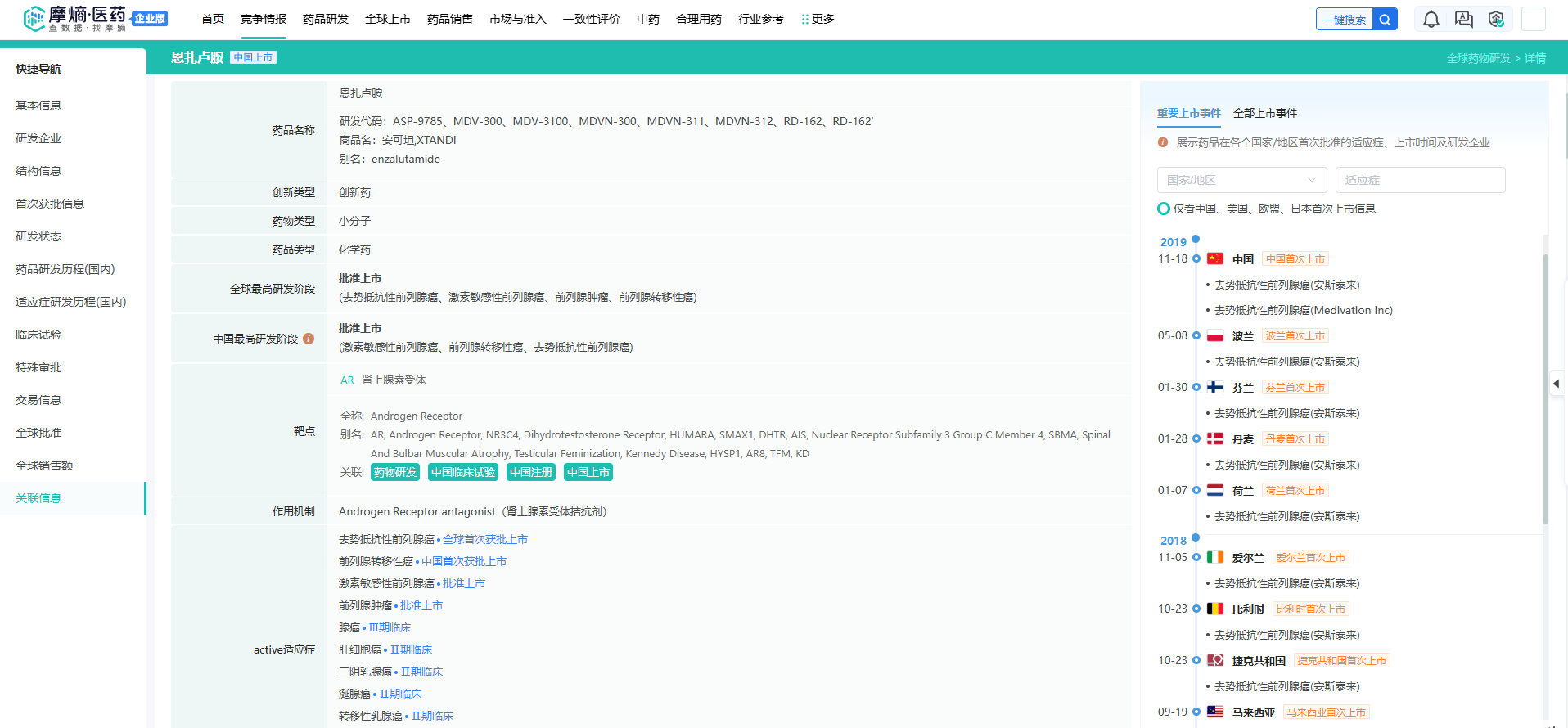1568x728 pixels.
Task: Jump to 特殊审批 in quick navigation
Action: pyautogui.click(x=38, y=367)
